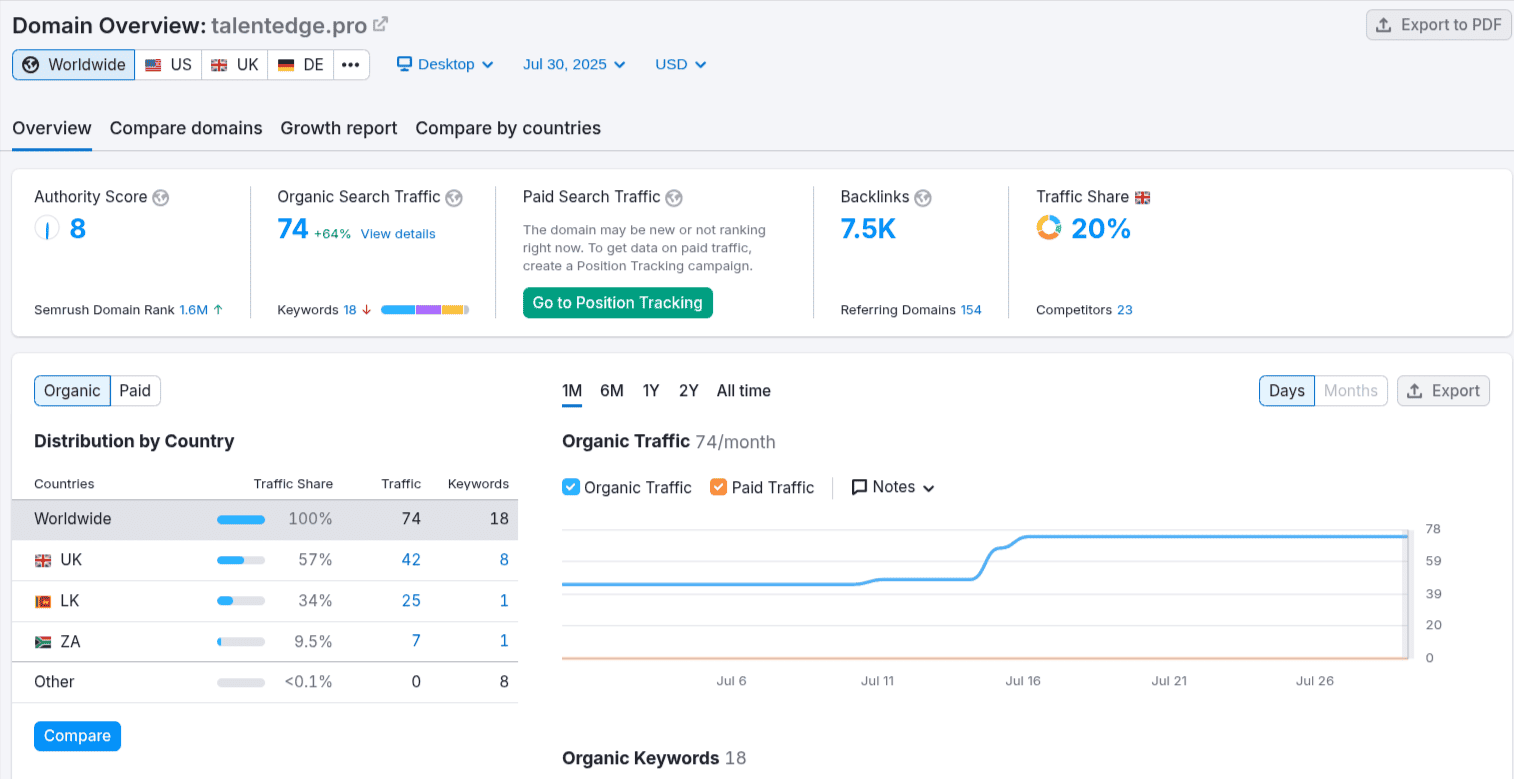
Task: Click LK traffic value 25
Action: pos(411,601)
